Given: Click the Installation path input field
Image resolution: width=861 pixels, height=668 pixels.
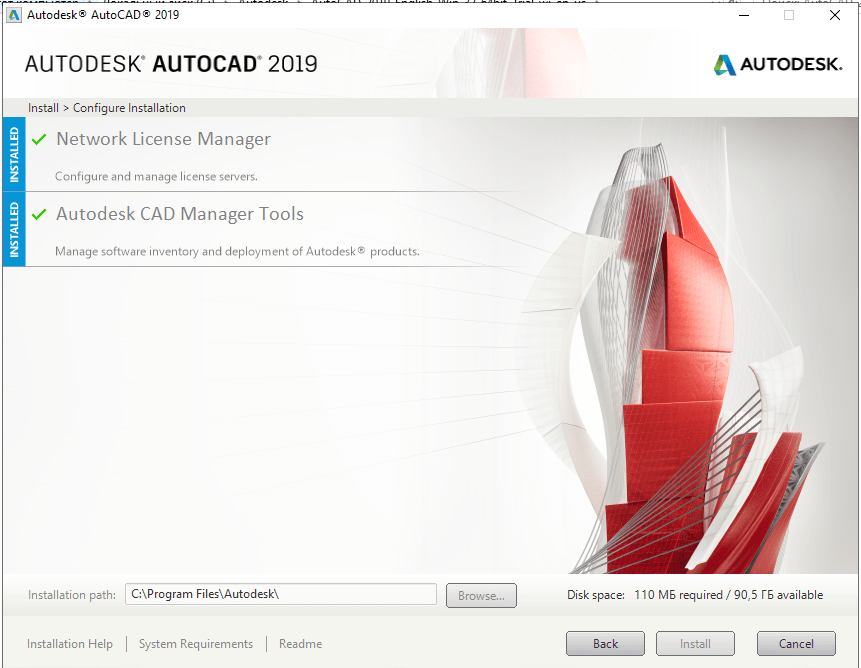Looking at the screenshot, I should click(281, 594).
